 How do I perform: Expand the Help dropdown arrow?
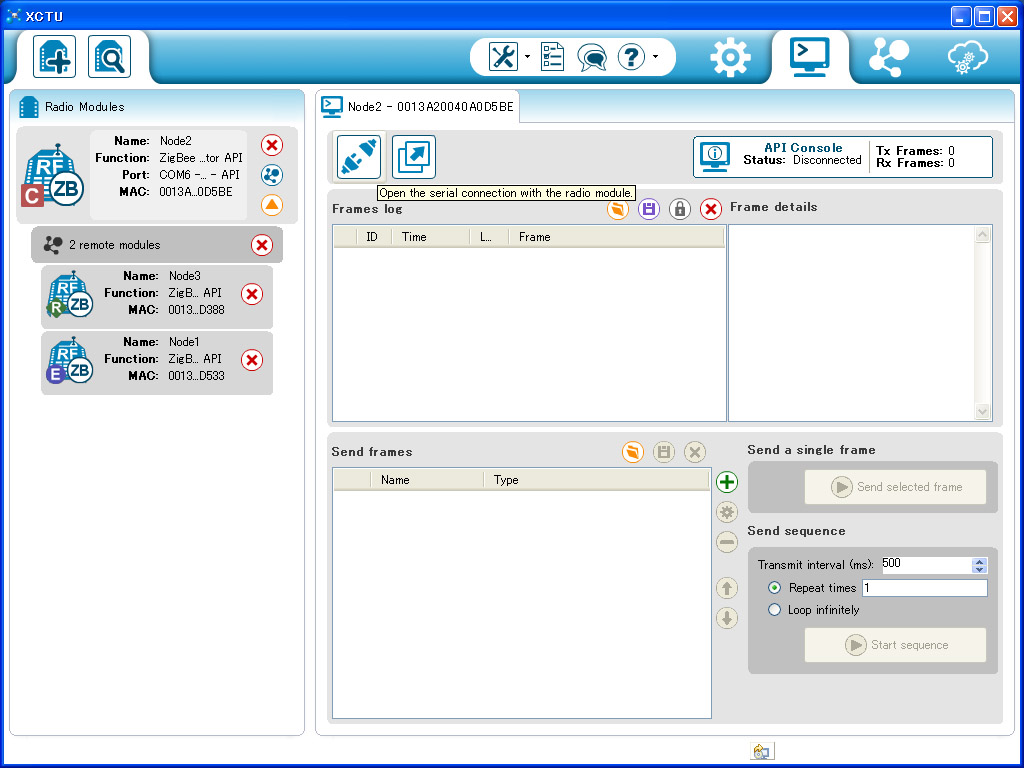(x=655, y=57)
